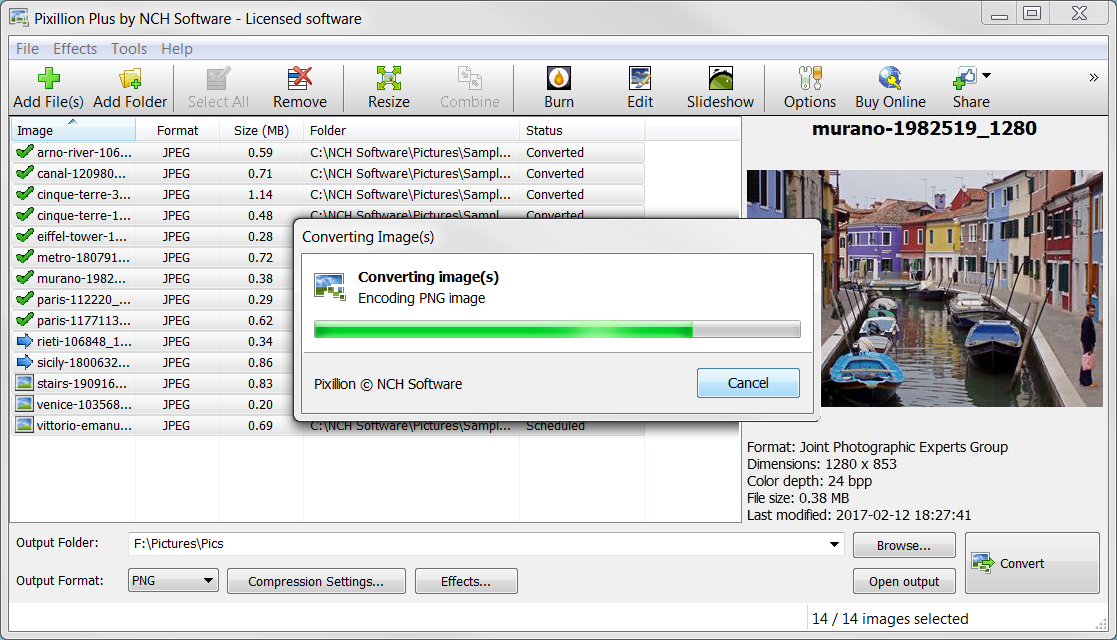Open the Help menu
Viewport: 1117px width, 640px height.
[177, 48]
